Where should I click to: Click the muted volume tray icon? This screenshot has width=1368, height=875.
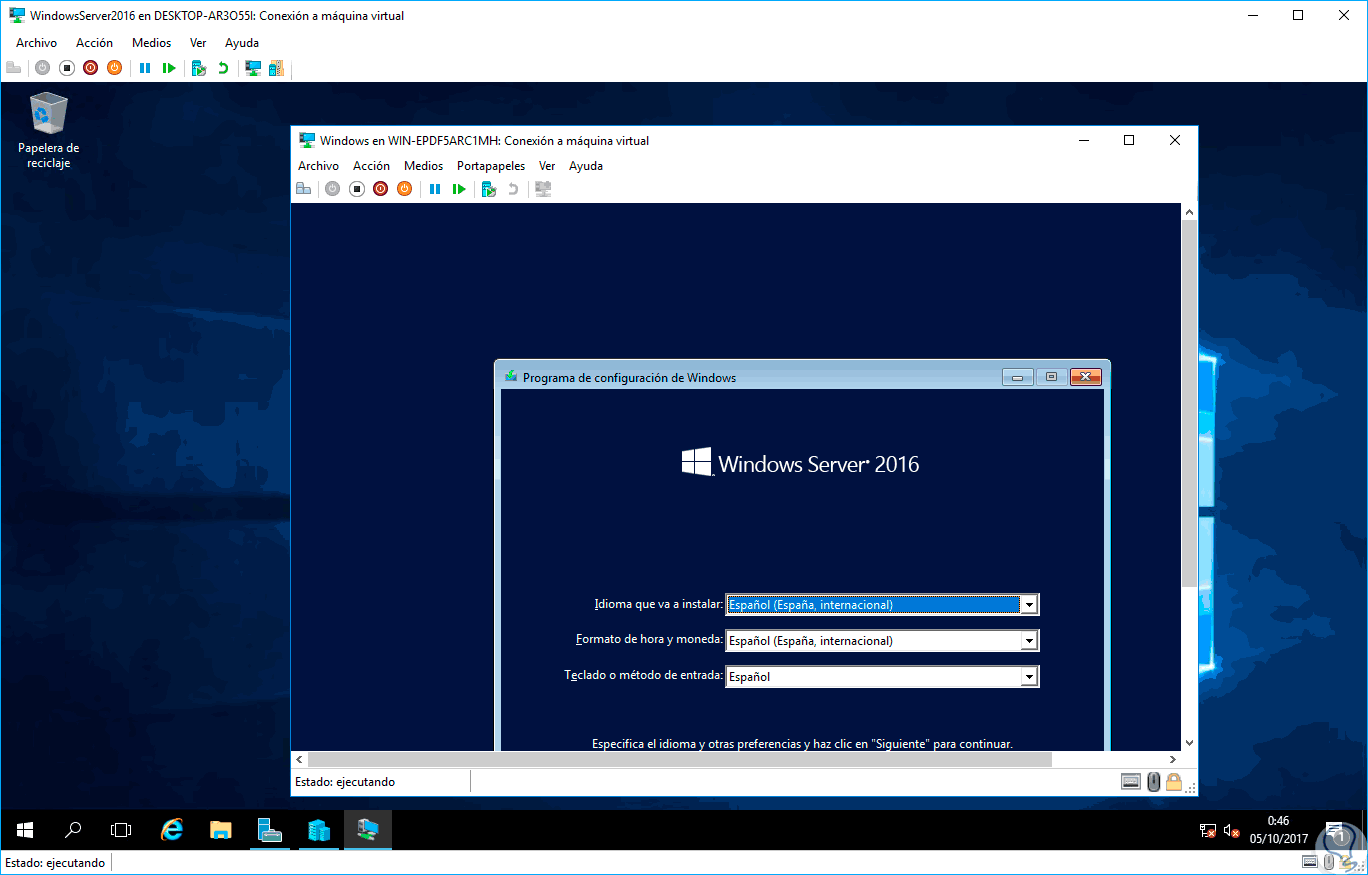1232,830
